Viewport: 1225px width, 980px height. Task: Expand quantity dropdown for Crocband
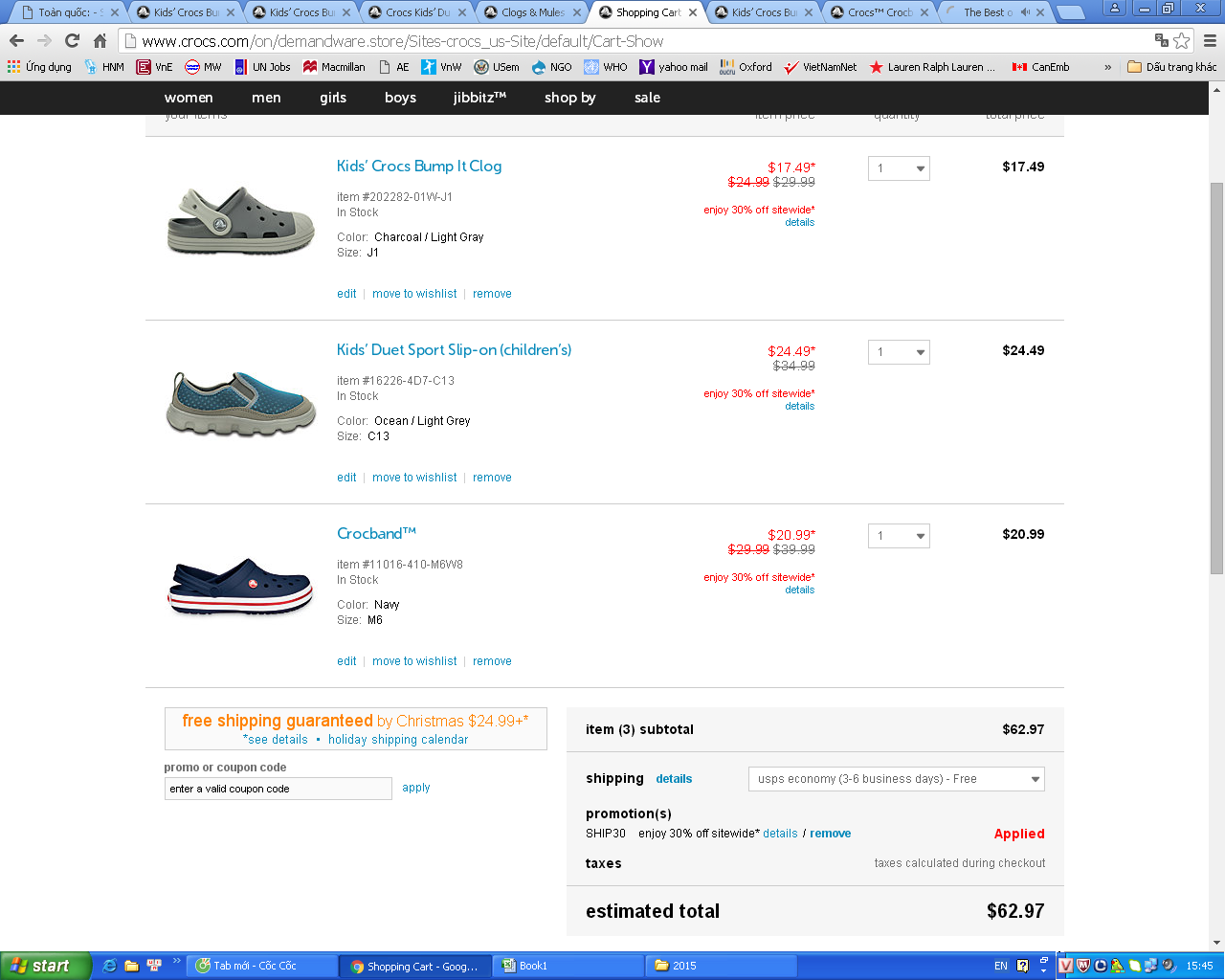tap(899, 536)
